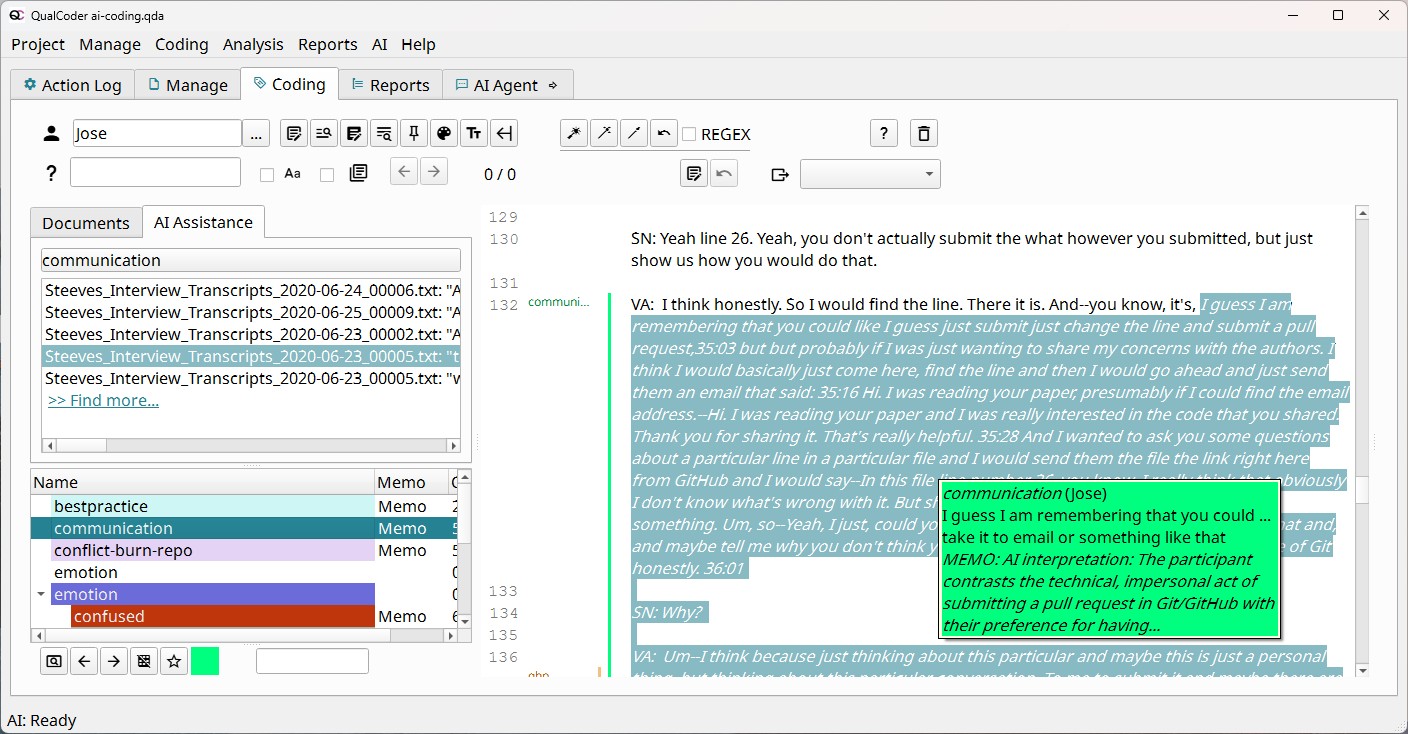Switch to the AI Agent tab
Screen dimensions: 1408x734
pyautogui.click(x=507, y=85)
